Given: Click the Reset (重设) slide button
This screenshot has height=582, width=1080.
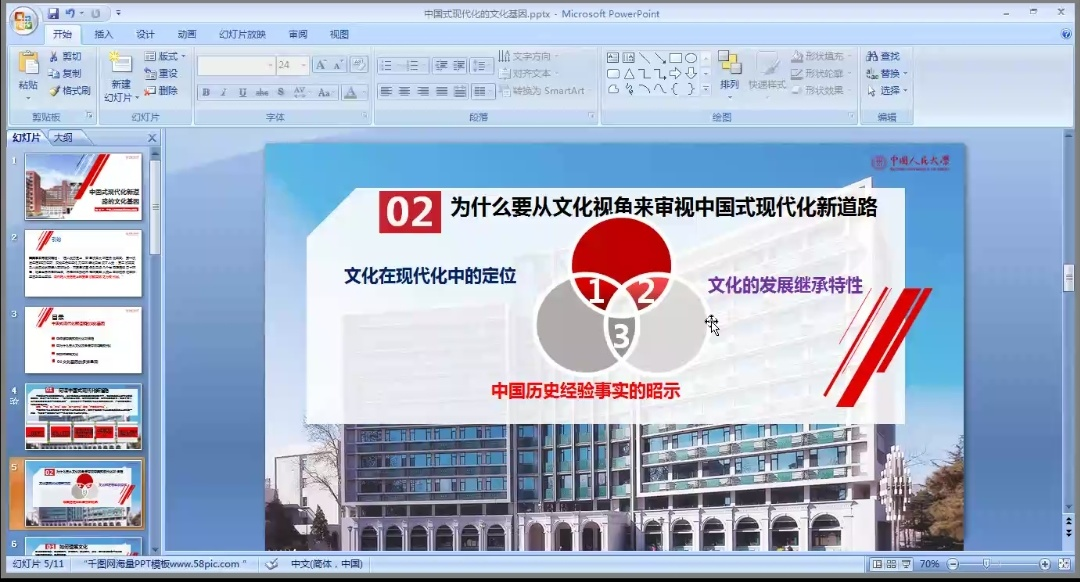Looking at the screenshot, I should [161, 74].
